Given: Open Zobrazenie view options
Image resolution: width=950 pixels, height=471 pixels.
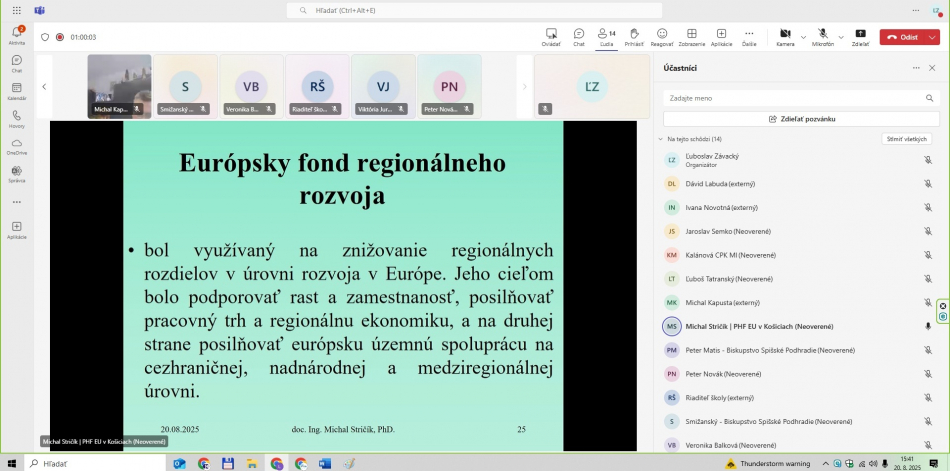Looking at the screenshot, I should click(691, 37).
